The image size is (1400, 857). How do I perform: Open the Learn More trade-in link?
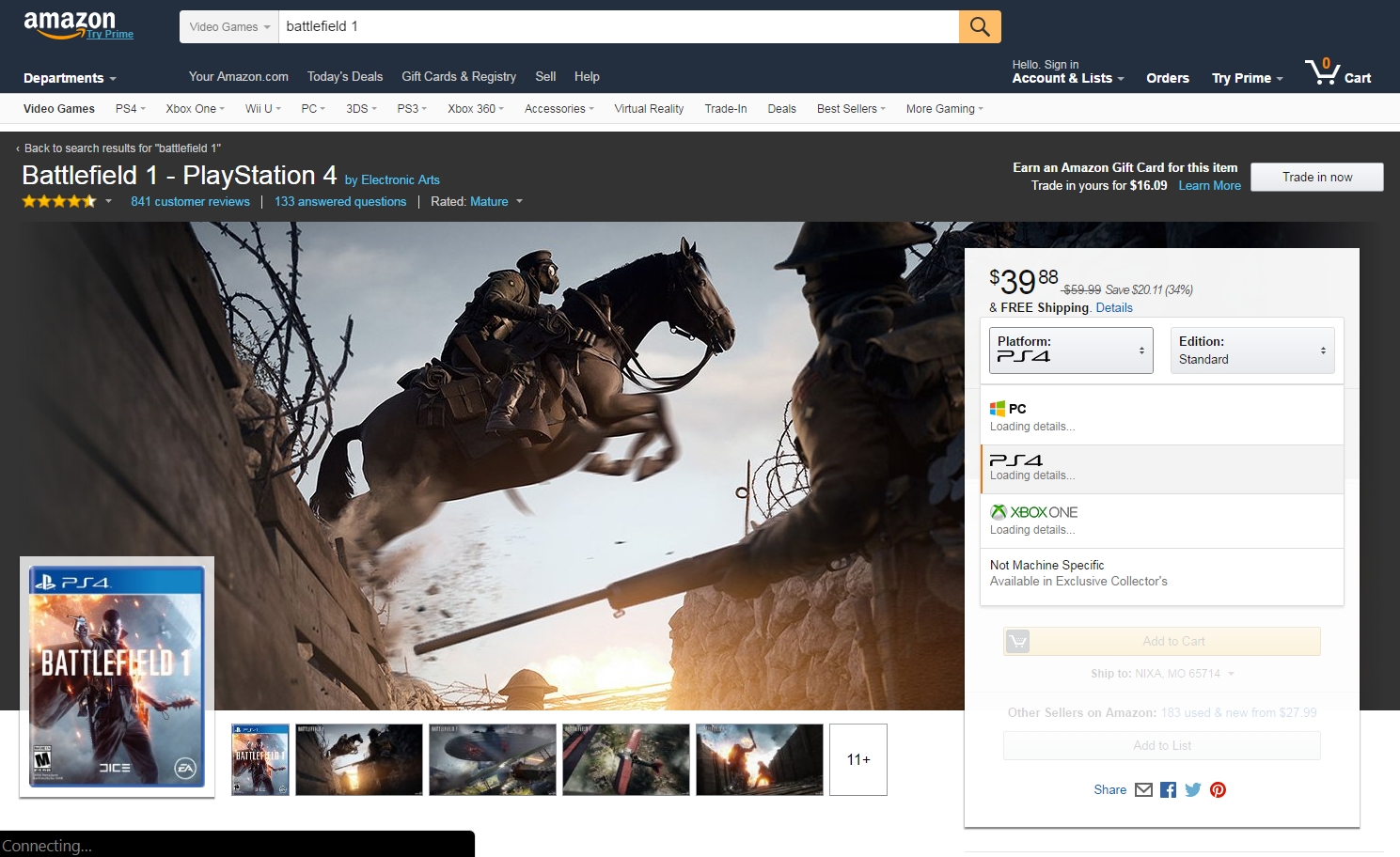click(x=1209, y=185)
